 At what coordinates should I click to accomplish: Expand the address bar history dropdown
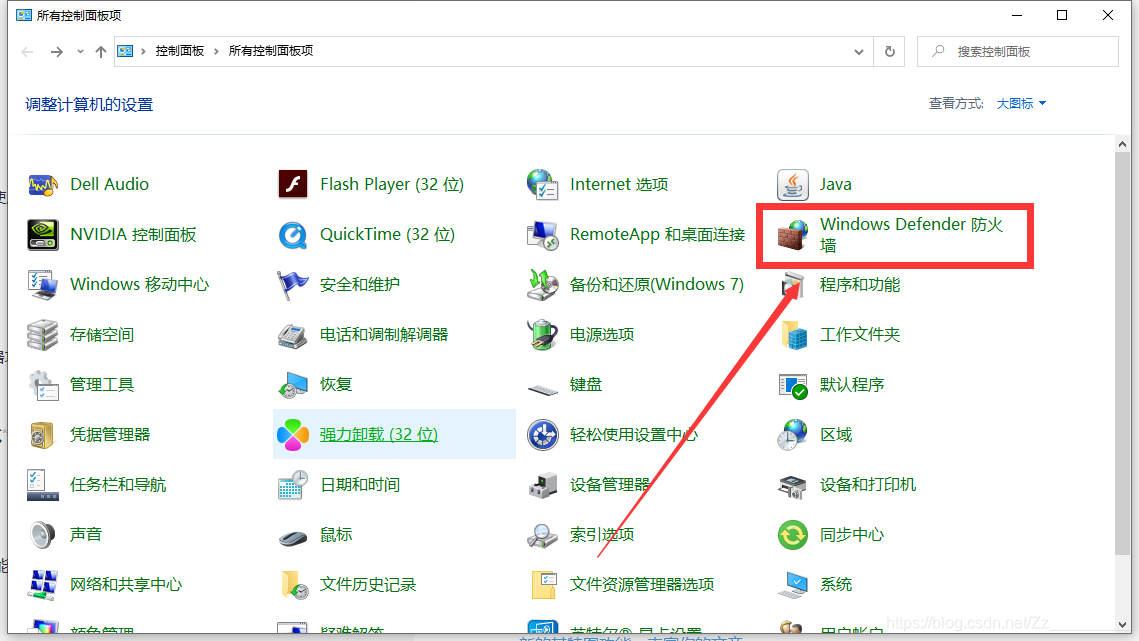point(859,52)
